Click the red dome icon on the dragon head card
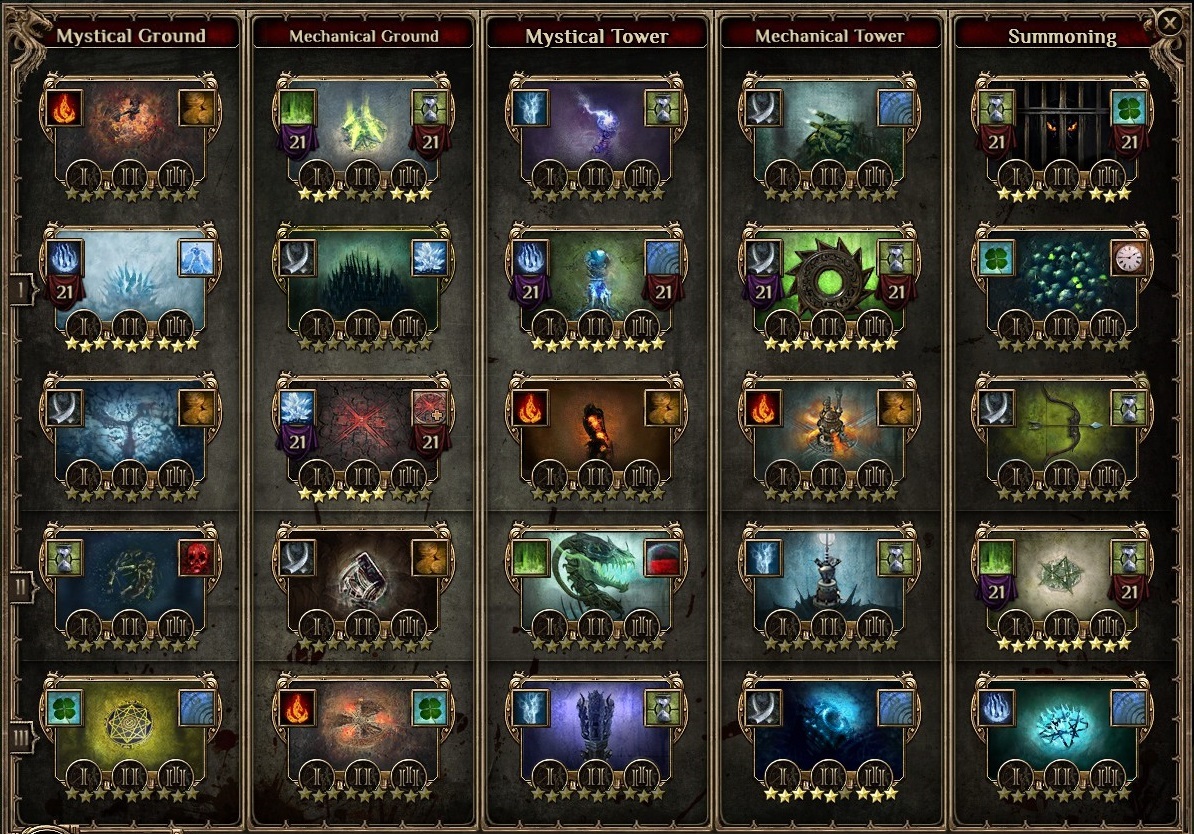 pos(663,558)
